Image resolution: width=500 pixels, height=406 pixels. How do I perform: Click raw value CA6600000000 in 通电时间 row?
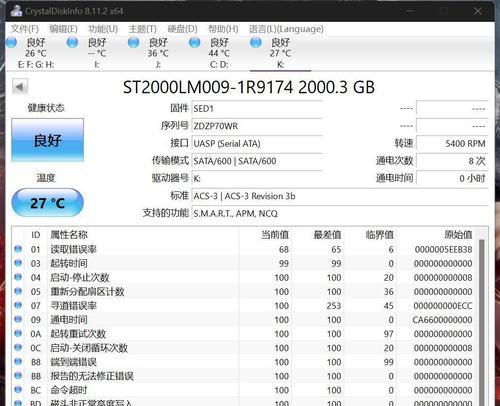[442, 320]
